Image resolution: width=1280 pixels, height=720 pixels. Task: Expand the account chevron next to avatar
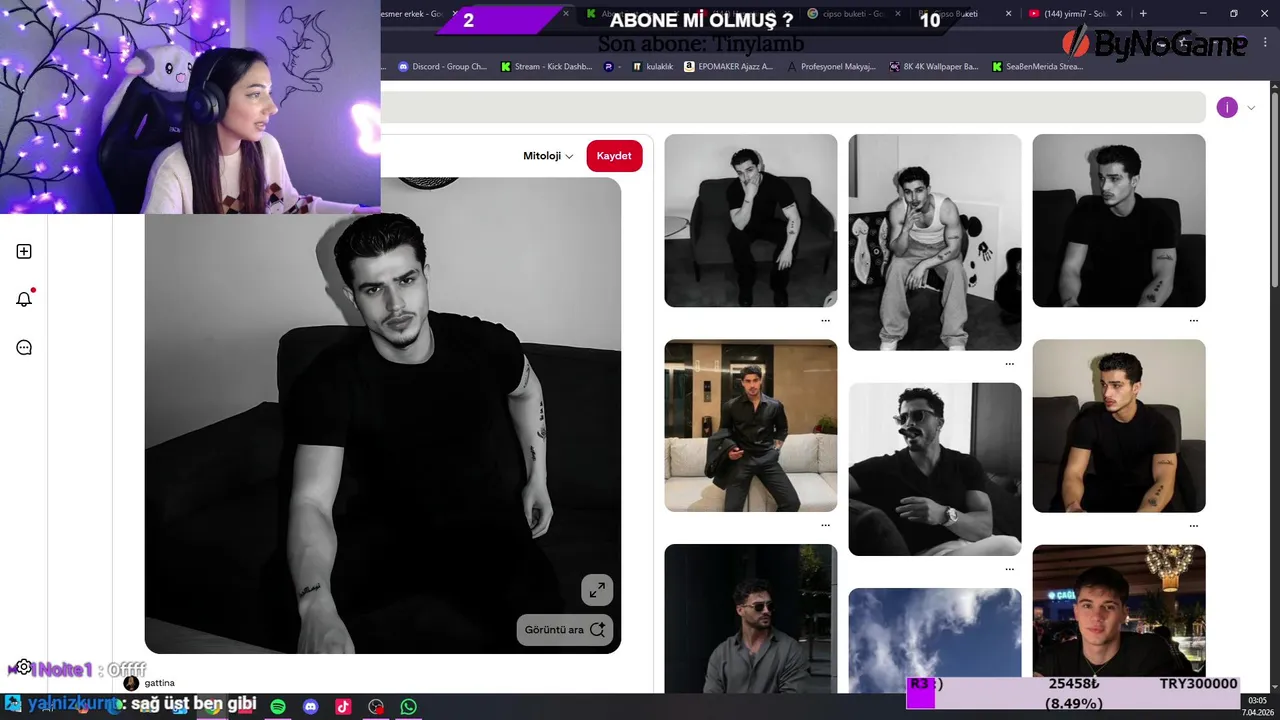(1250, 108)
